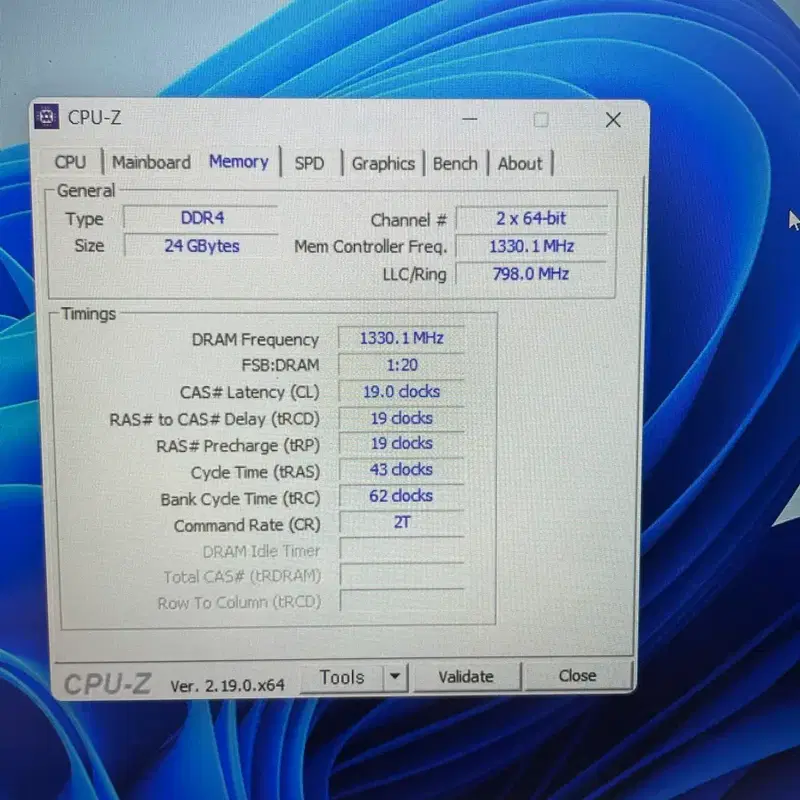Viewport: 800px width, 800px height.
Task: Click the DDR4 Type field
Action: click(x=201, y=218)
